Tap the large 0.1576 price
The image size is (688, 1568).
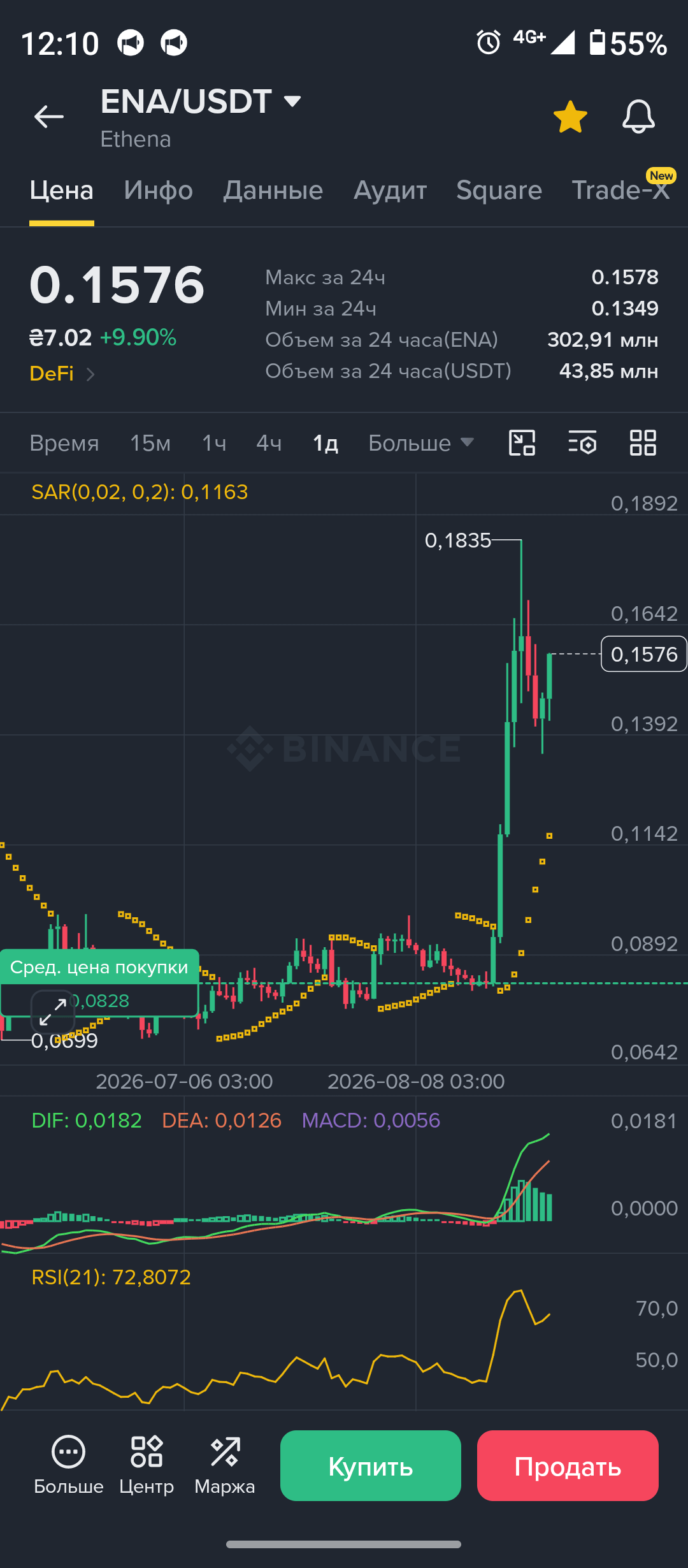point(117,285)
